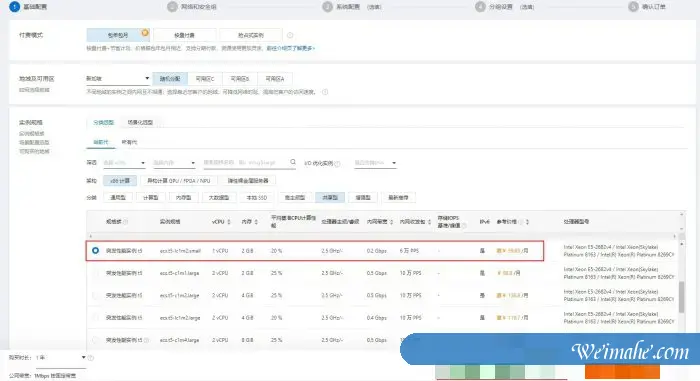700x381 pixels.
Task: Click the help icon beside ecs.t5-c1m4.large family
Action: (146, 340)
